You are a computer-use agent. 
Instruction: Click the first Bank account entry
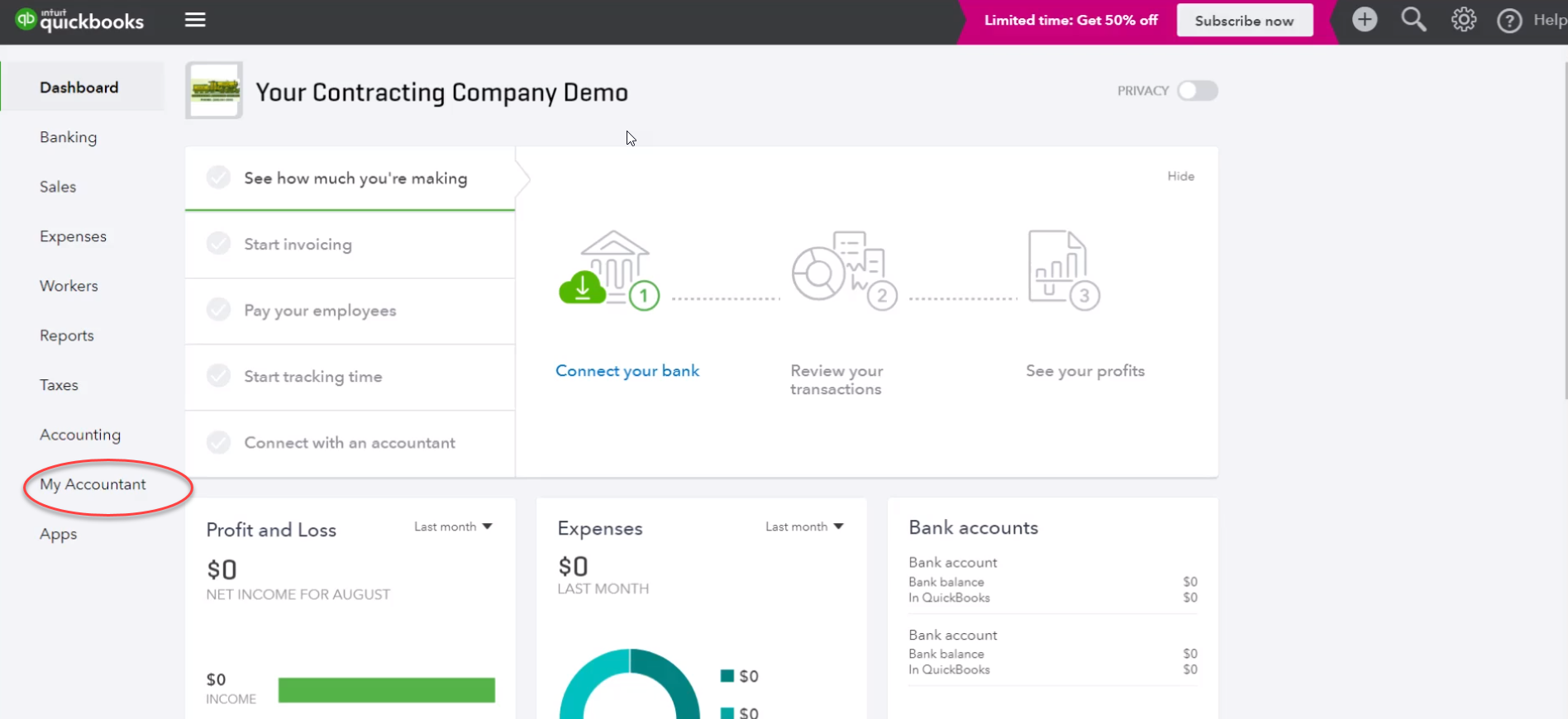[x=1053, y=579]
